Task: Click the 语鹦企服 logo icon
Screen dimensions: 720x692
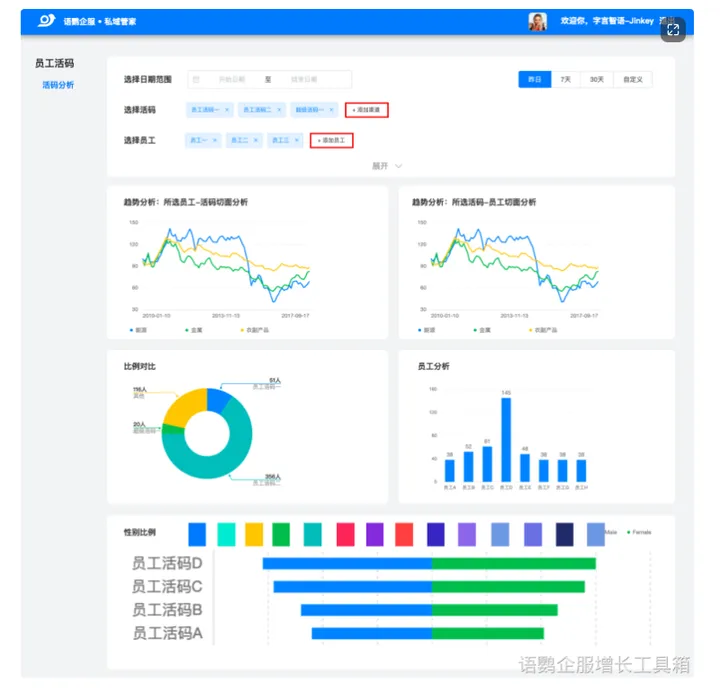Action: 46,20
